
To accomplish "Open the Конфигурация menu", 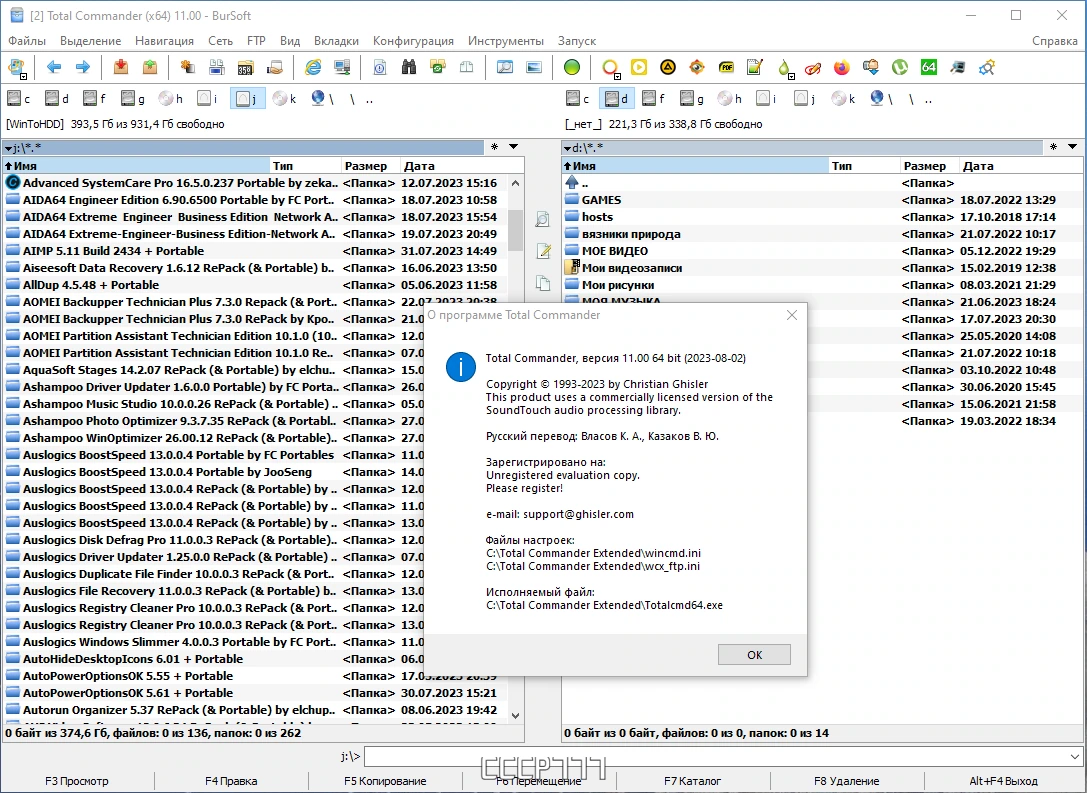I will (413, 41).
